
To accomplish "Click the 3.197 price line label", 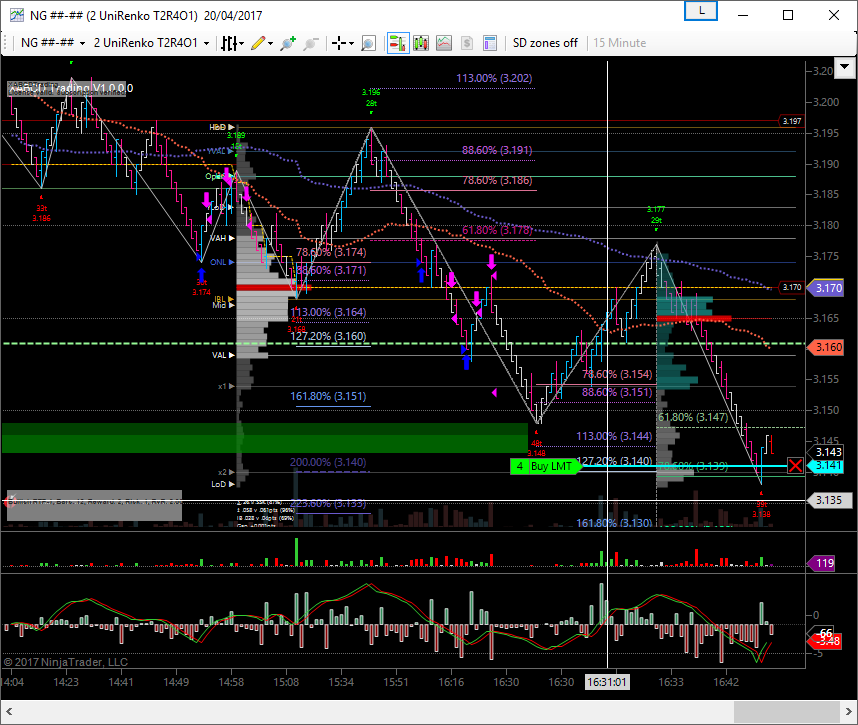I will pos(791,121).
